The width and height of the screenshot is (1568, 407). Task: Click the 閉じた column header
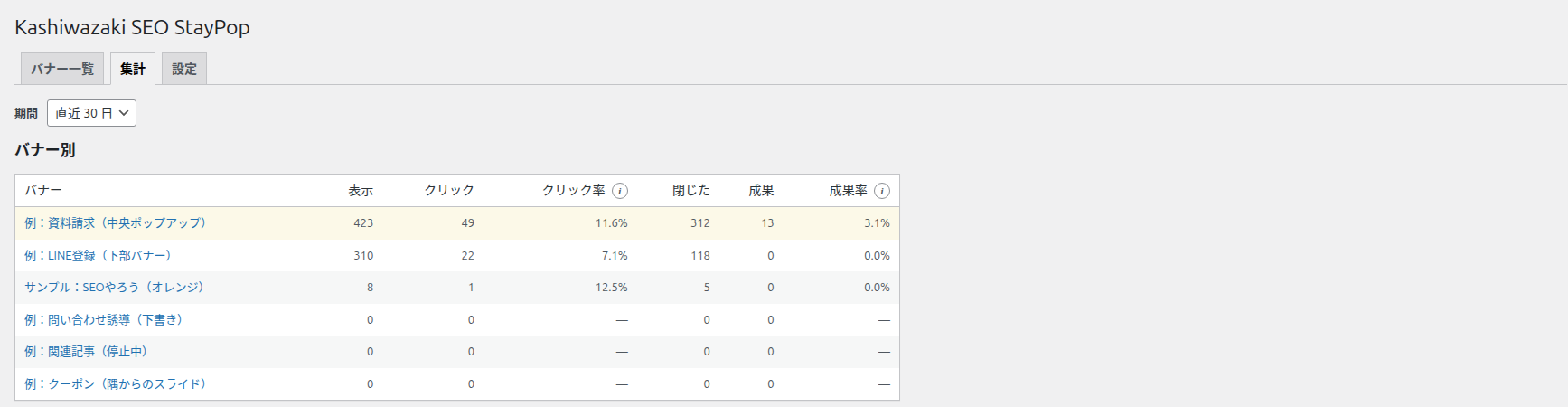(x=691, y=191)
